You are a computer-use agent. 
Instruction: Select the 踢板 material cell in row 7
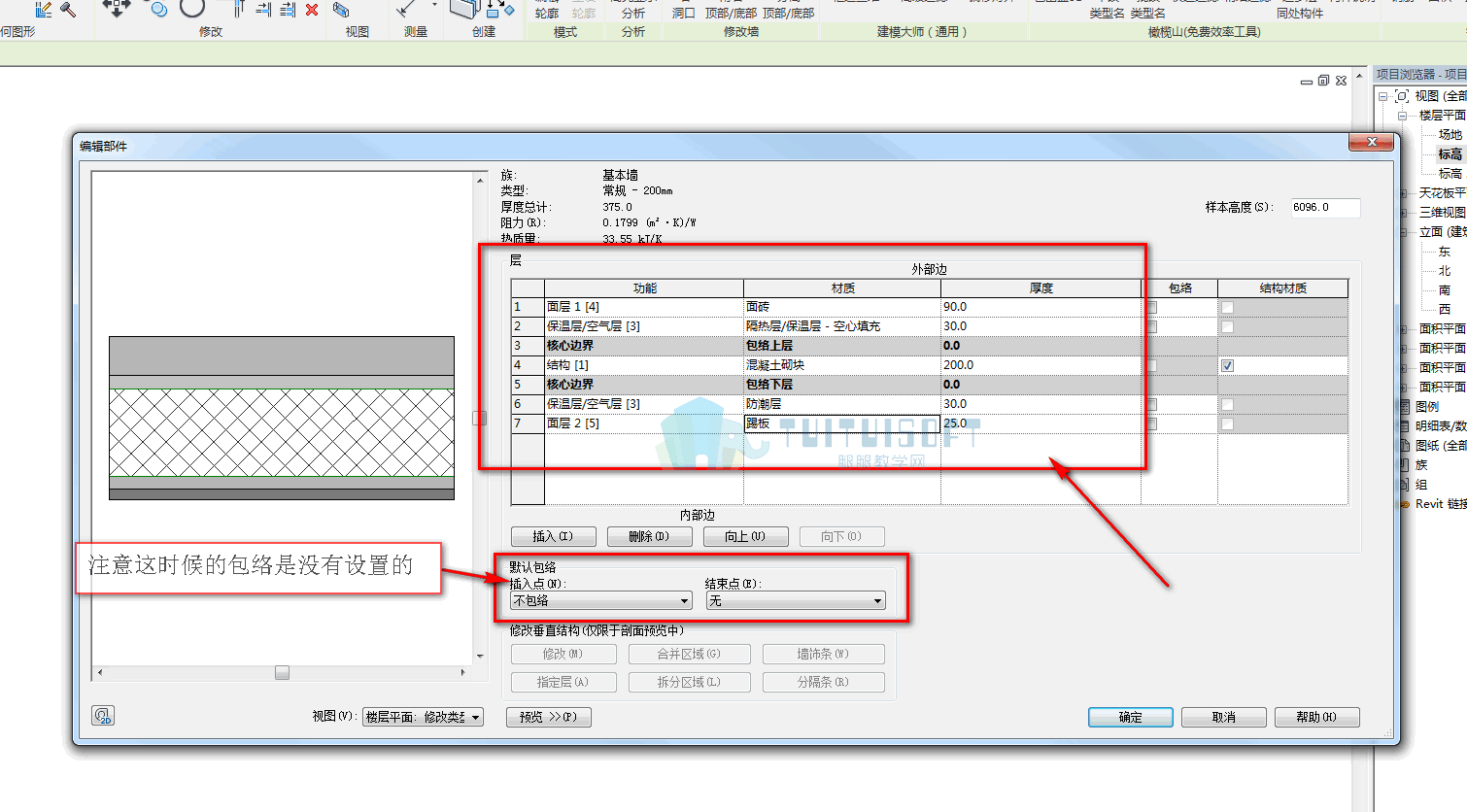click(842, 423)
